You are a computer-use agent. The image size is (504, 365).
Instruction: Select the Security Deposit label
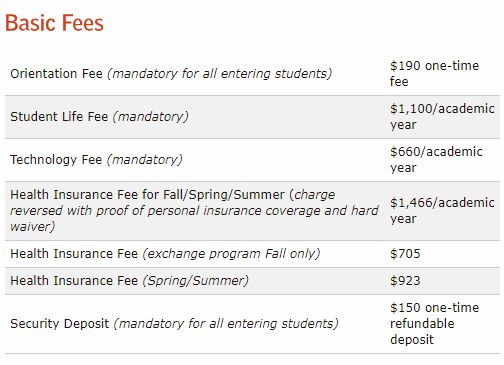[60, 324]
